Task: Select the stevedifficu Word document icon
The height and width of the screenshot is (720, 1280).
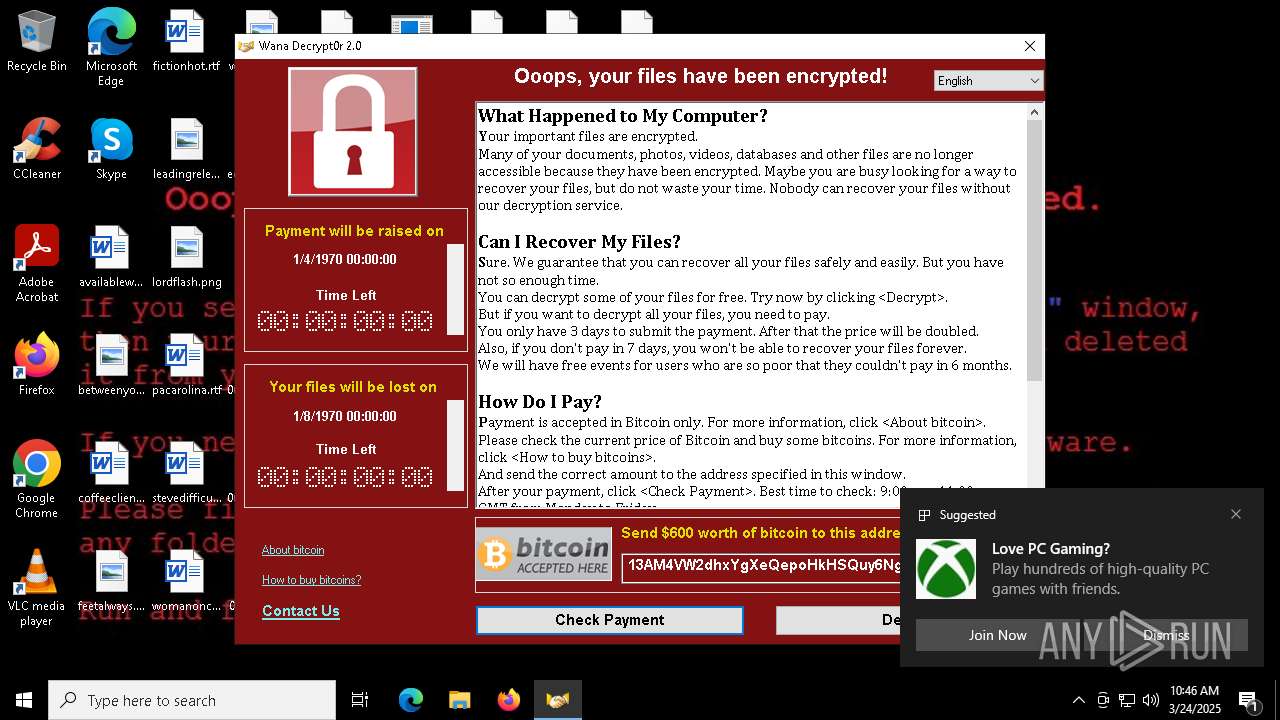Action: point(186,473)
